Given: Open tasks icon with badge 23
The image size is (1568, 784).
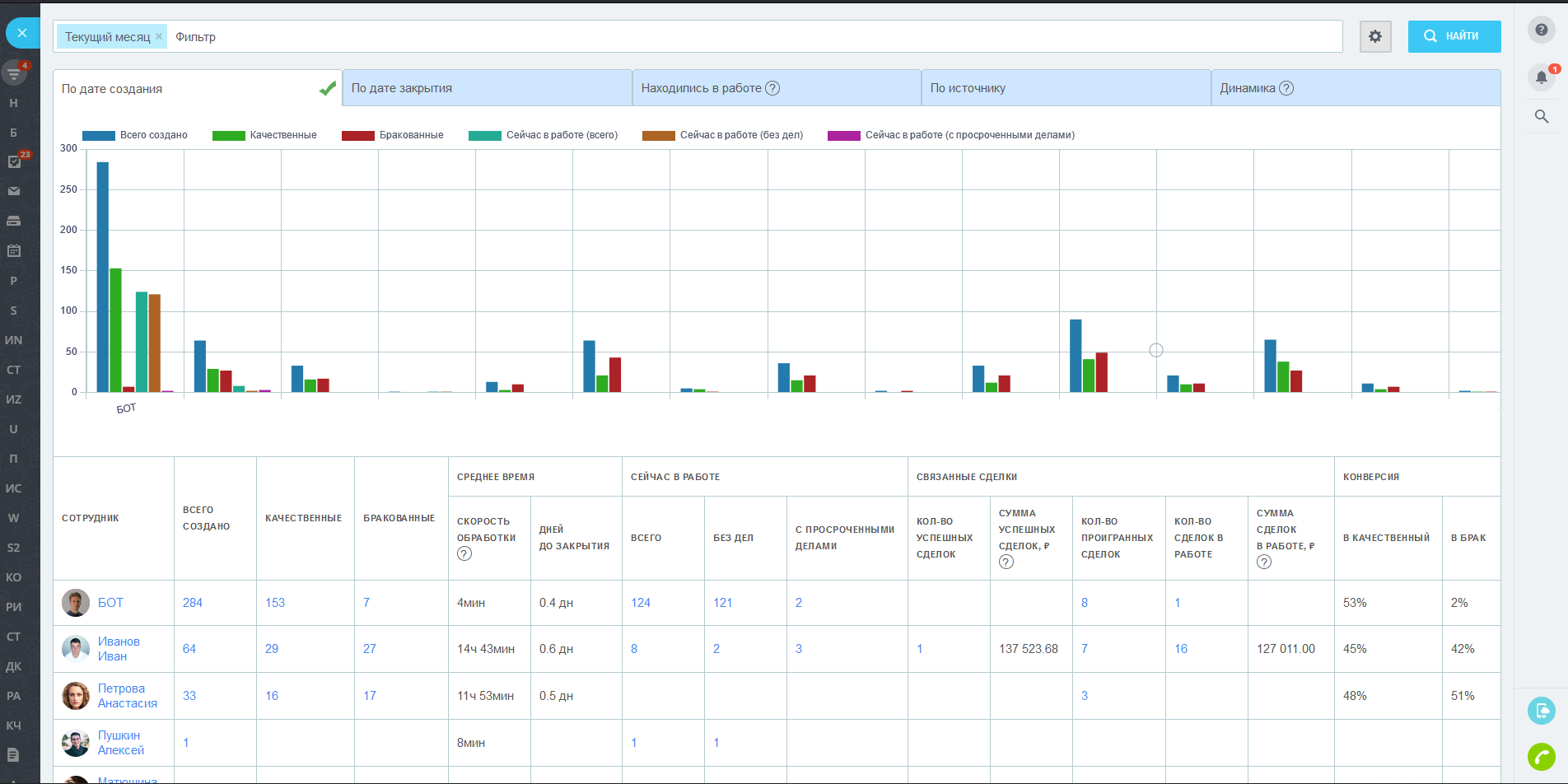Looking at the screenshot, I should (14, 161).
